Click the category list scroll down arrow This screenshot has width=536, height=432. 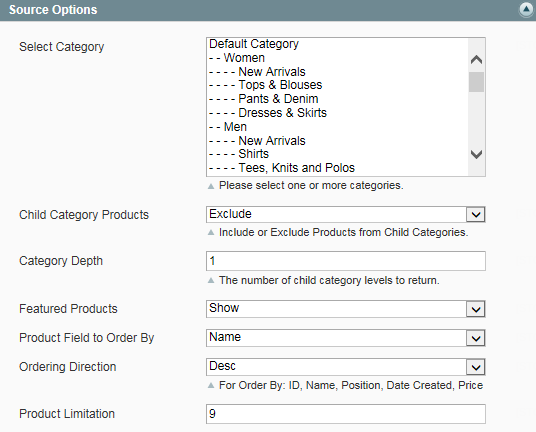pyautogui.click(x=476, y=154)
